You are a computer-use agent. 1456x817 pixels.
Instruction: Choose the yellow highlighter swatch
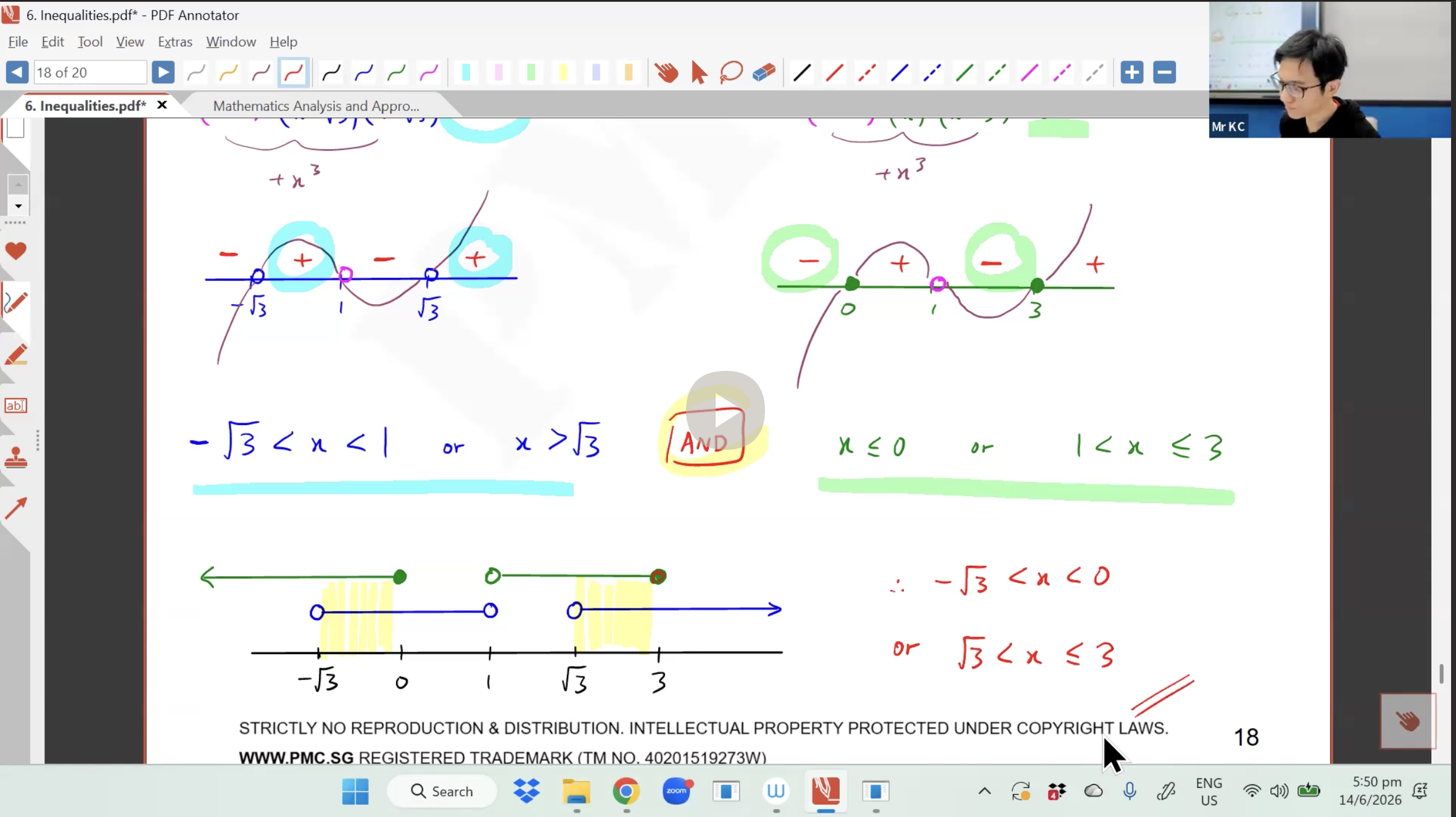[x=563, y=73]
